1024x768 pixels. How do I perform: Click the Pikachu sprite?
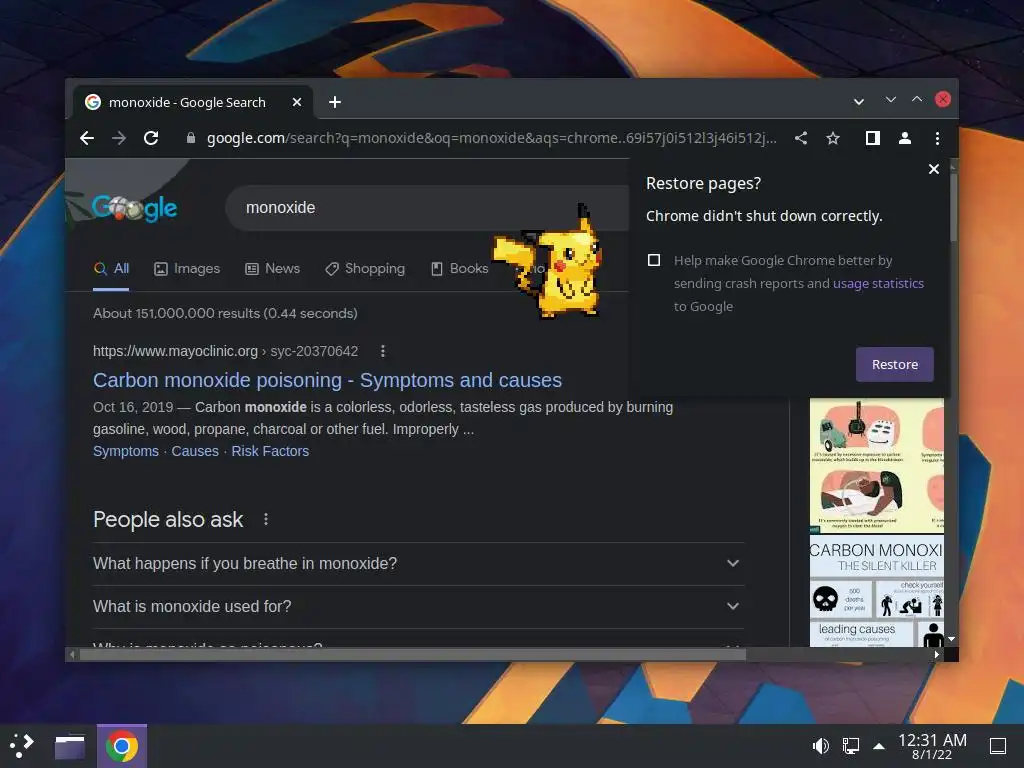click(549, 263)
